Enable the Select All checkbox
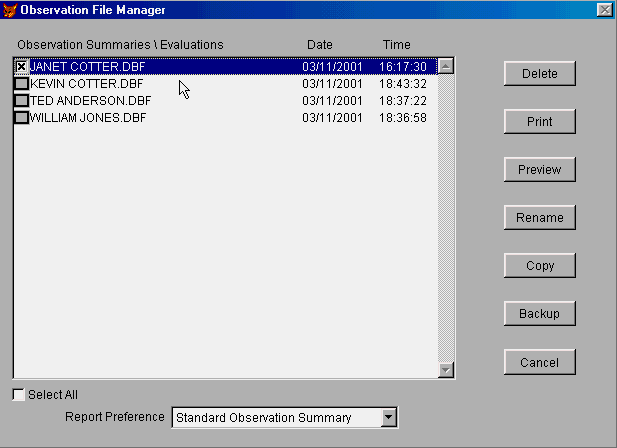 click(x=18, y=395)
